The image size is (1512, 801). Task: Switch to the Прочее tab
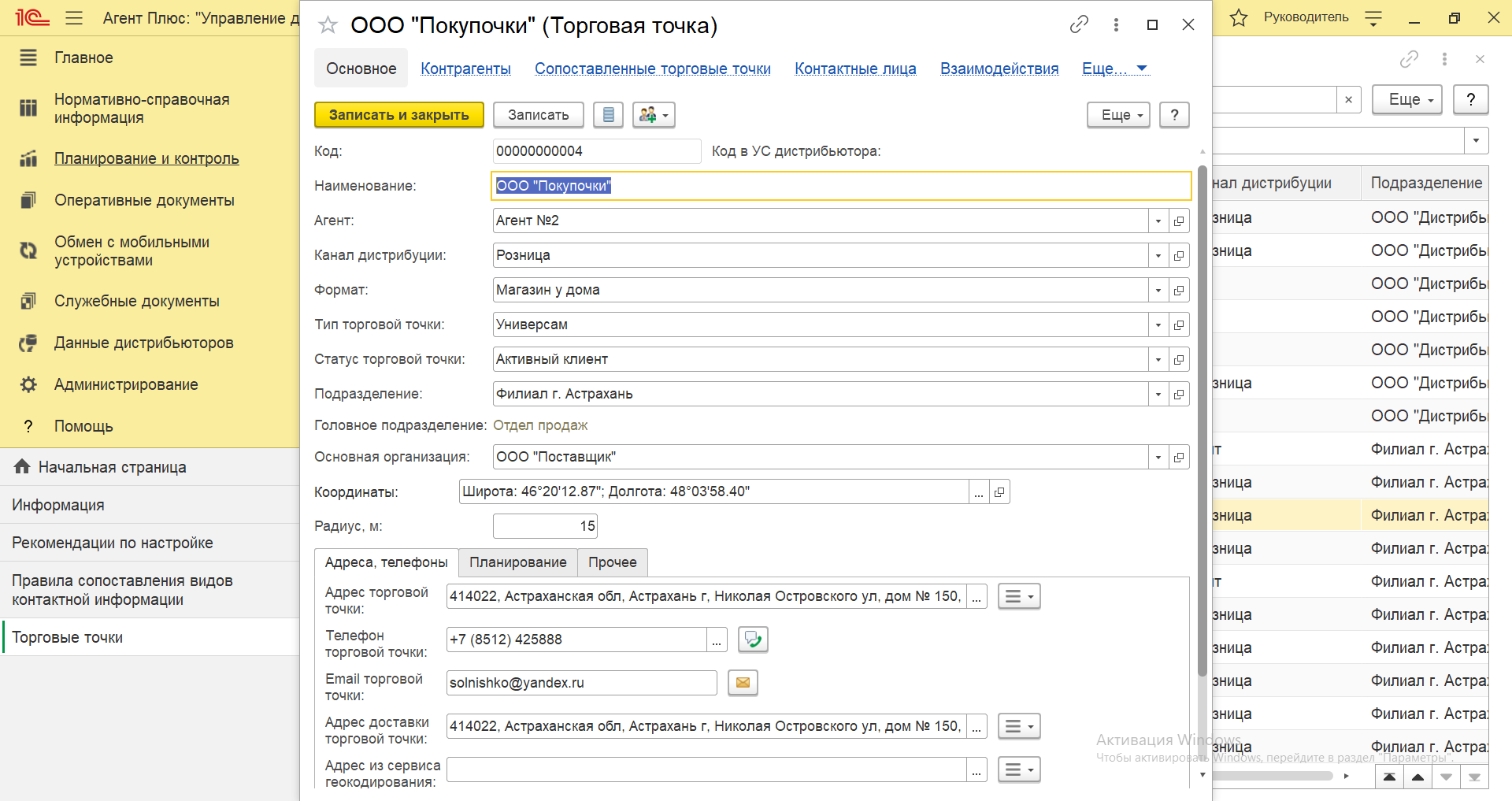point(613,562)
